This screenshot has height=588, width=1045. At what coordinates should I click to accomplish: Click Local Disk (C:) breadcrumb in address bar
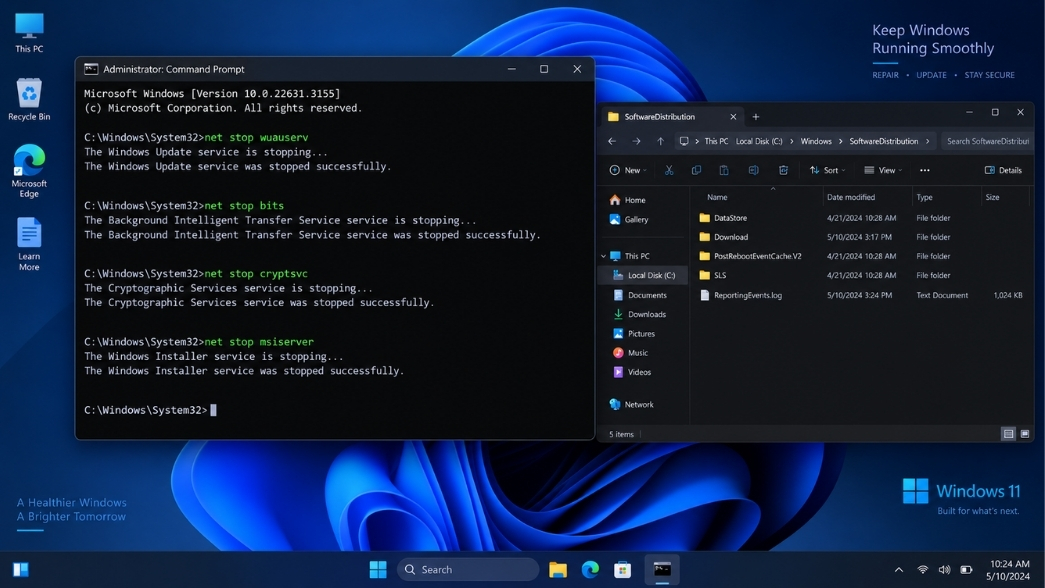point(759,141)
